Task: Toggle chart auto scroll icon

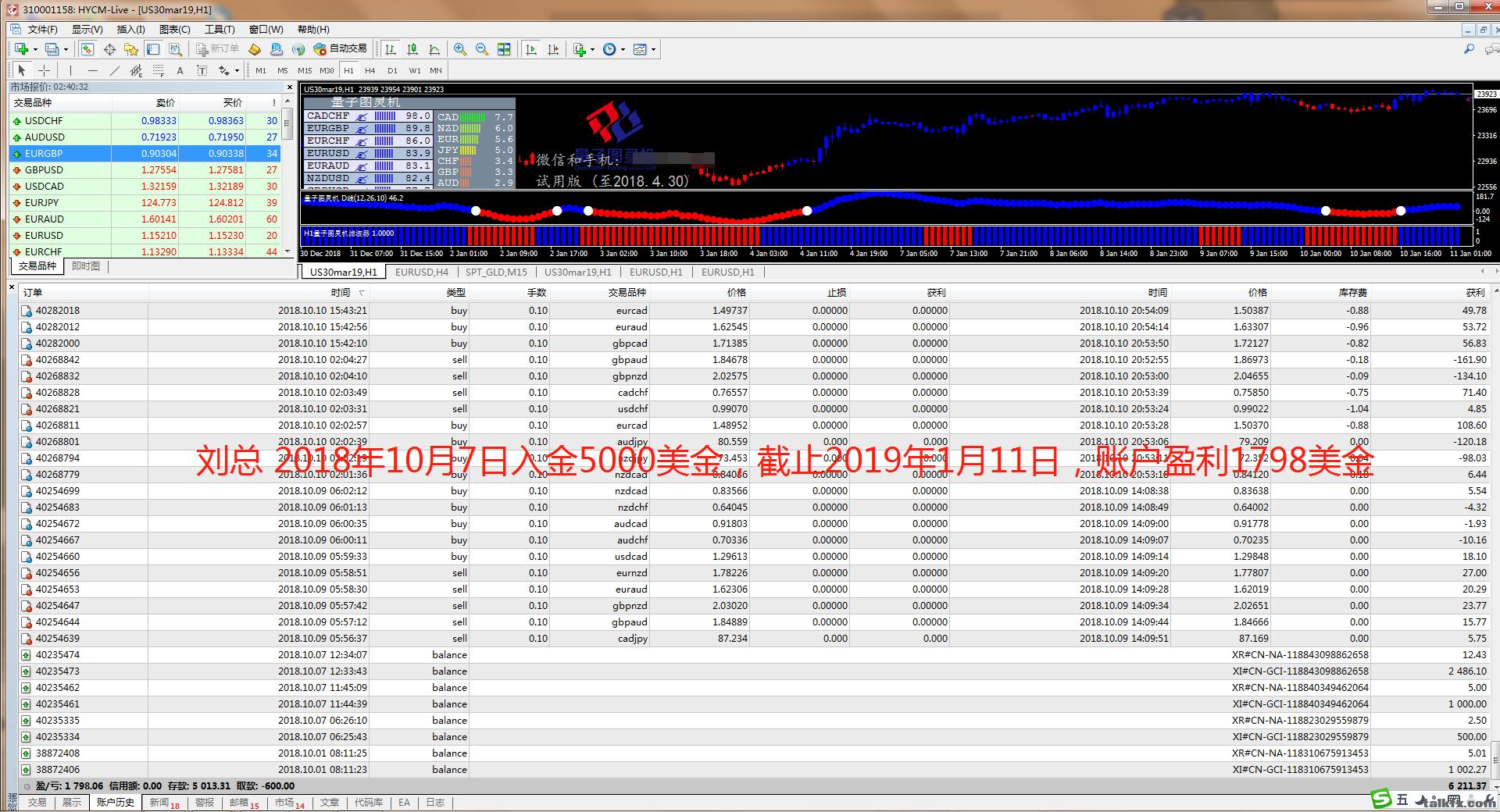Action: tap(531, 49)
